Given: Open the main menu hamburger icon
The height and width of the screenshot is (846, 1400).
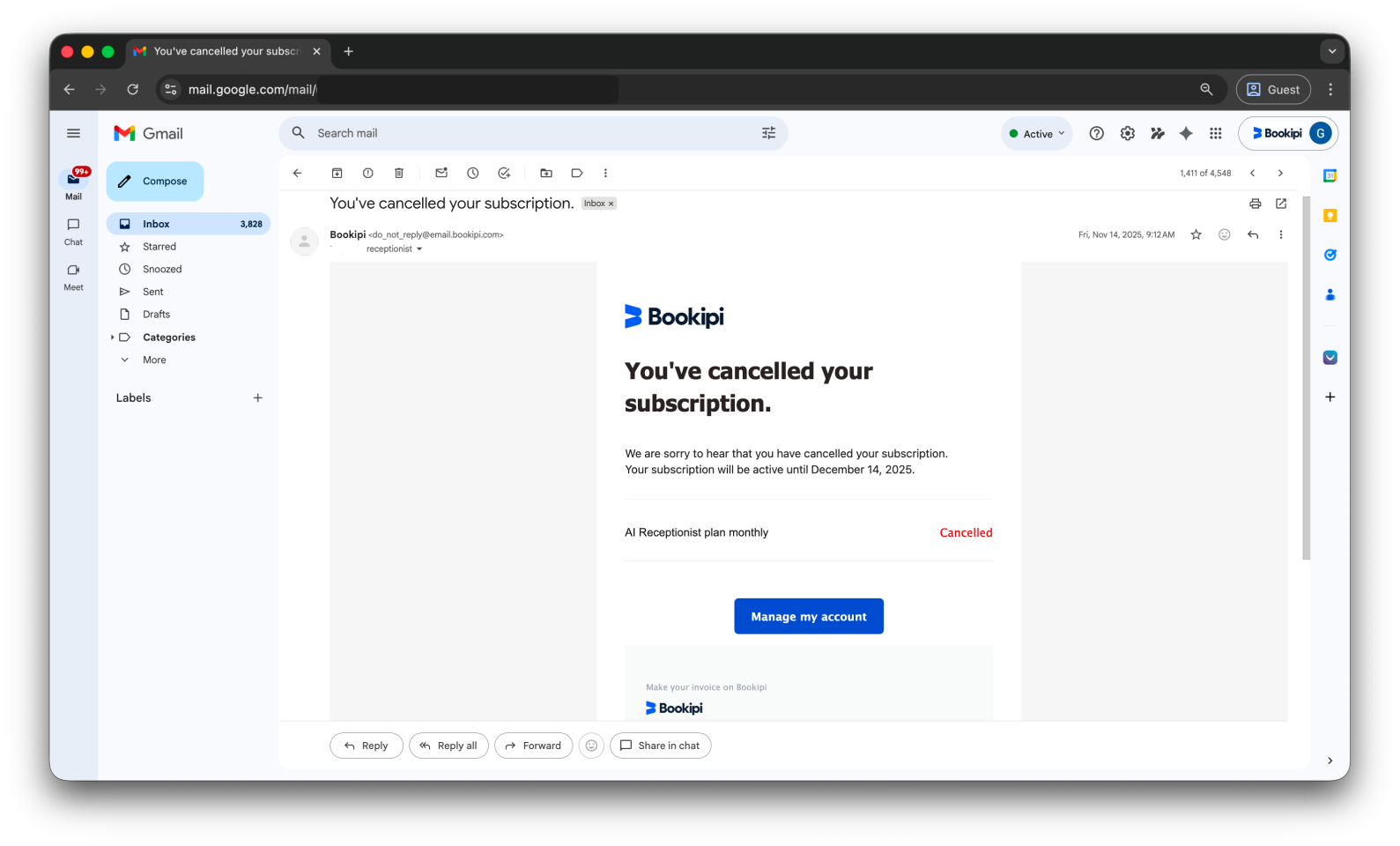Looking at the screenshot, I should click(73, 133).
